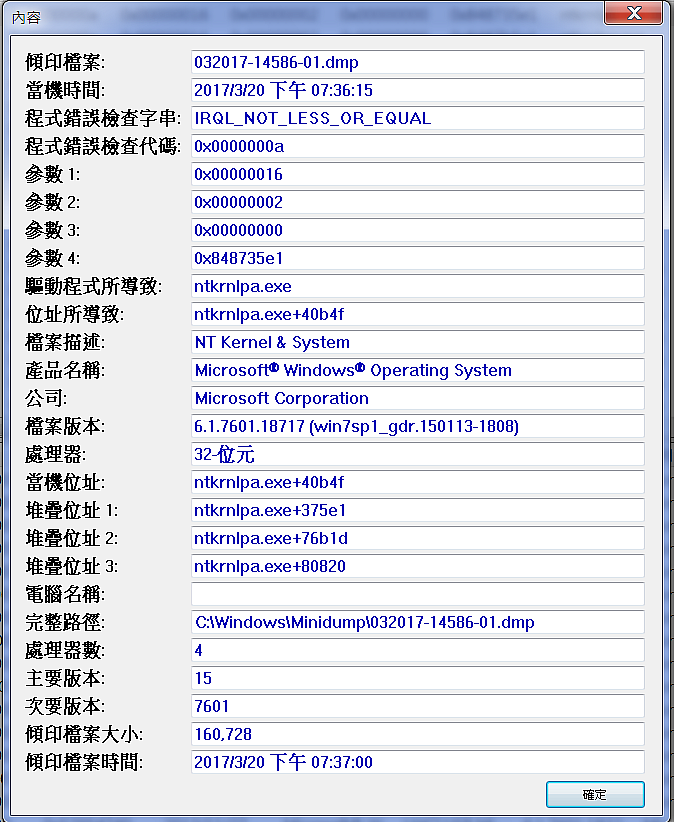Click the 檔案版本 field 6.1.7601.18717
The height and width of the screenshot is (822, 675).
pyautogui.click(x=418, y=426)
